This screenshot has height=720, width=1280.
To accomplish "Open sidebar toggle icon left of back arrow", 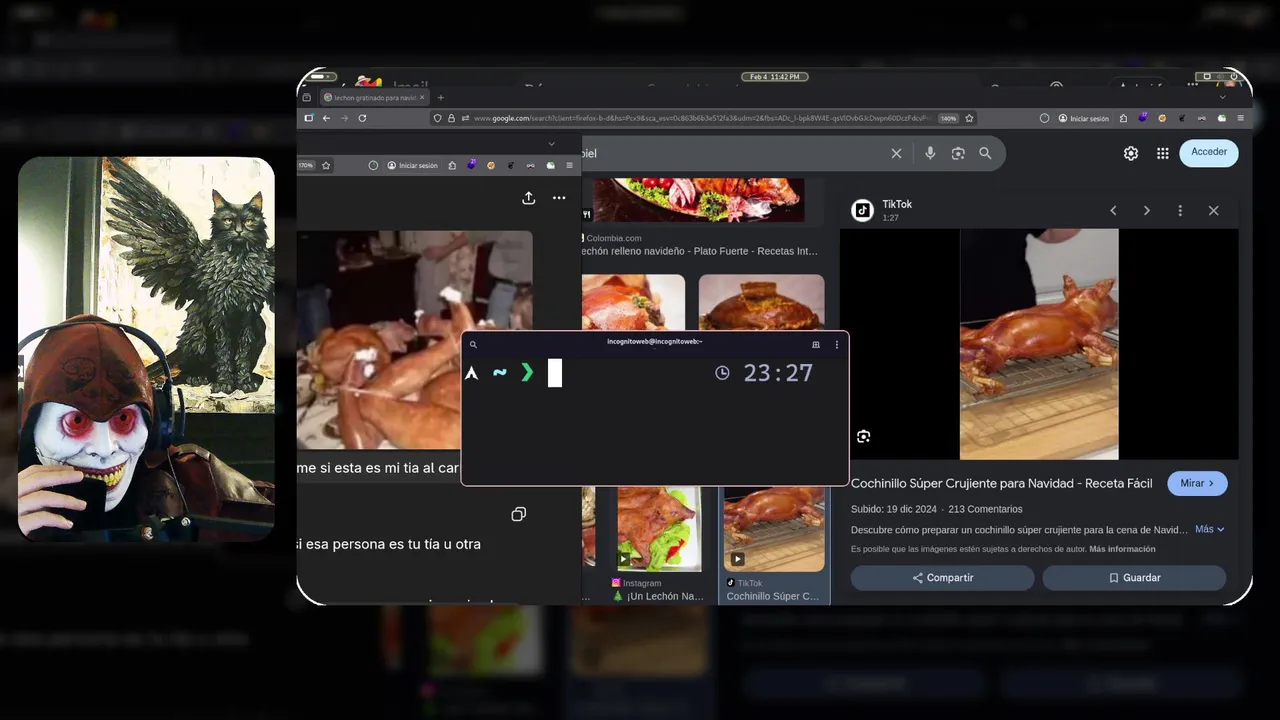I will coord(309,118).
